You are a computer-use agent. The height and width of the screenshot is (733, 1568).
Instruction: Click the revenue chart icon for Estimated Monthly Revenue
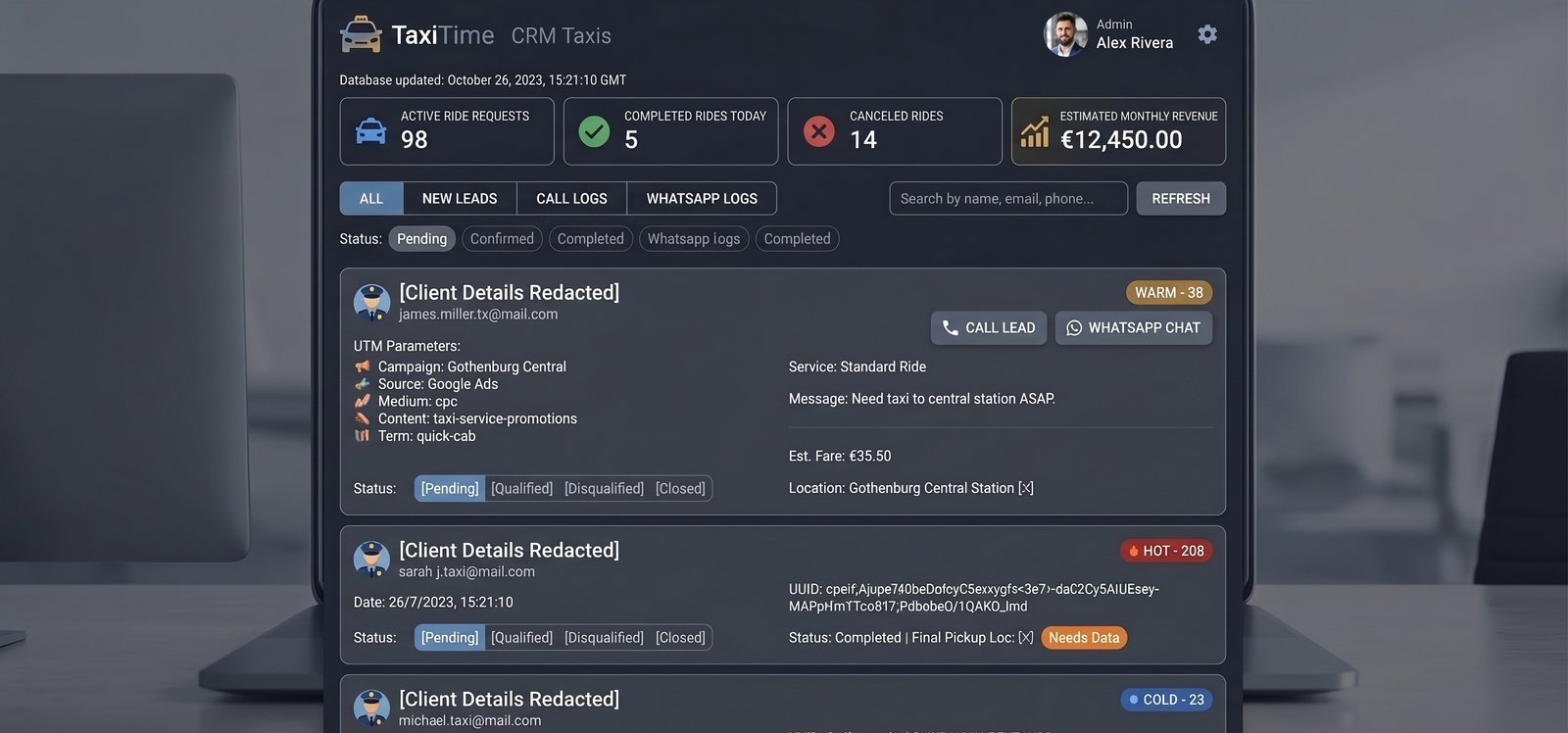tap(1035, 131)
